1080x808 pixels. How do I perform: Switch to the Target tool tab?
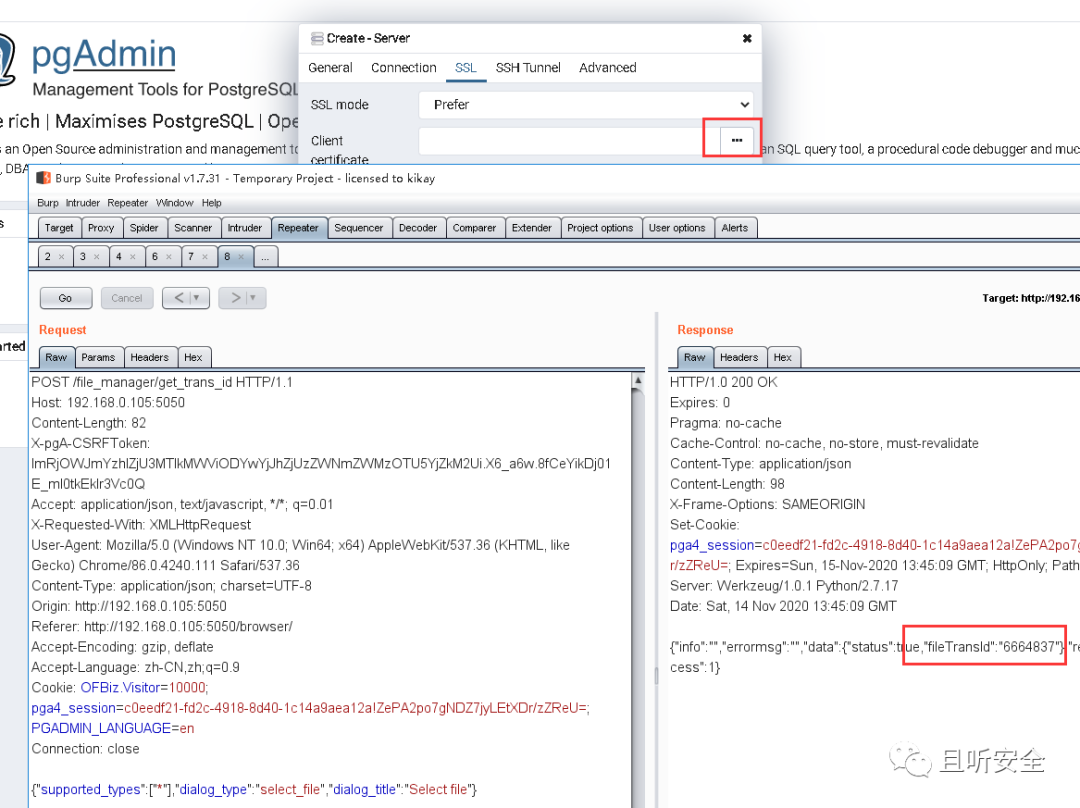point(59,228)
